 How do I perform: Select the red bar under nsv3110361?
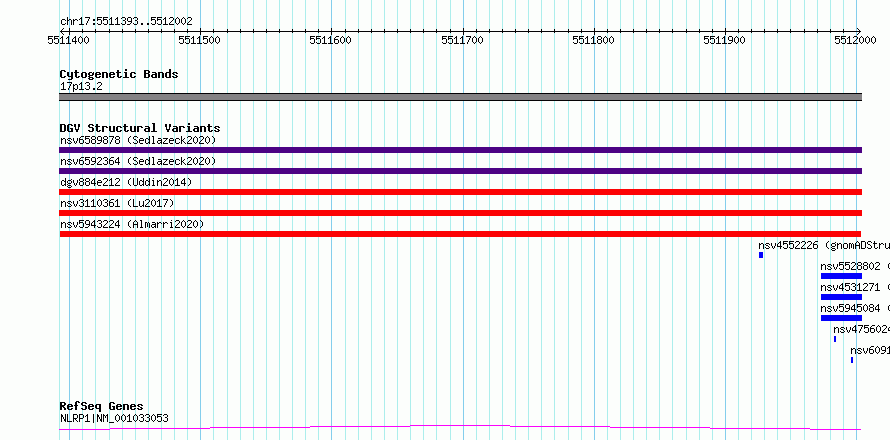click(460, 213)
